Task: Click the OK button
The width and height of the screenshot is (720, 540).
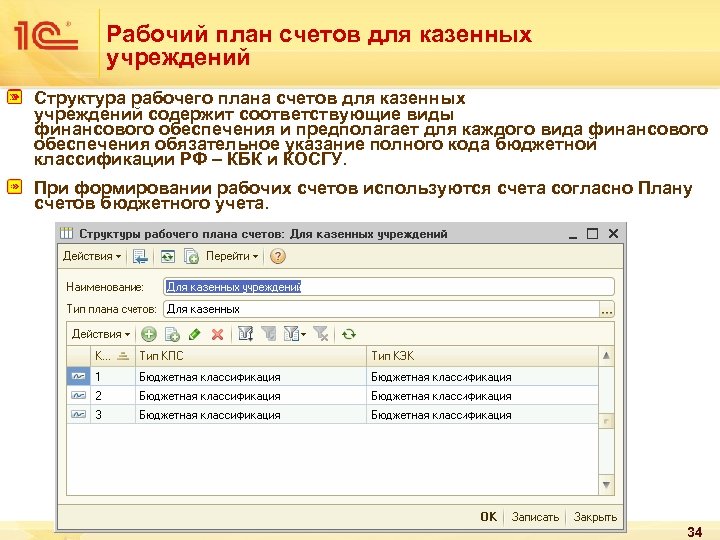Action: [x=489, y=517]
